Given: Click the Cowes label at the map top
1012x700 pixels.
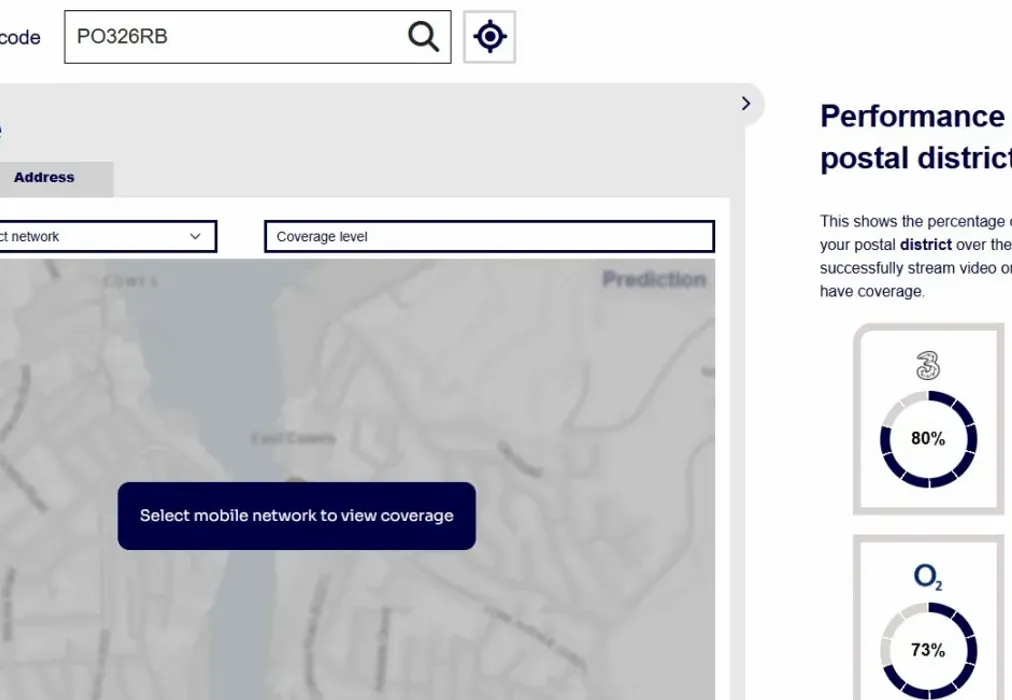Looking at the screenshot, I should tap(130, 282).
